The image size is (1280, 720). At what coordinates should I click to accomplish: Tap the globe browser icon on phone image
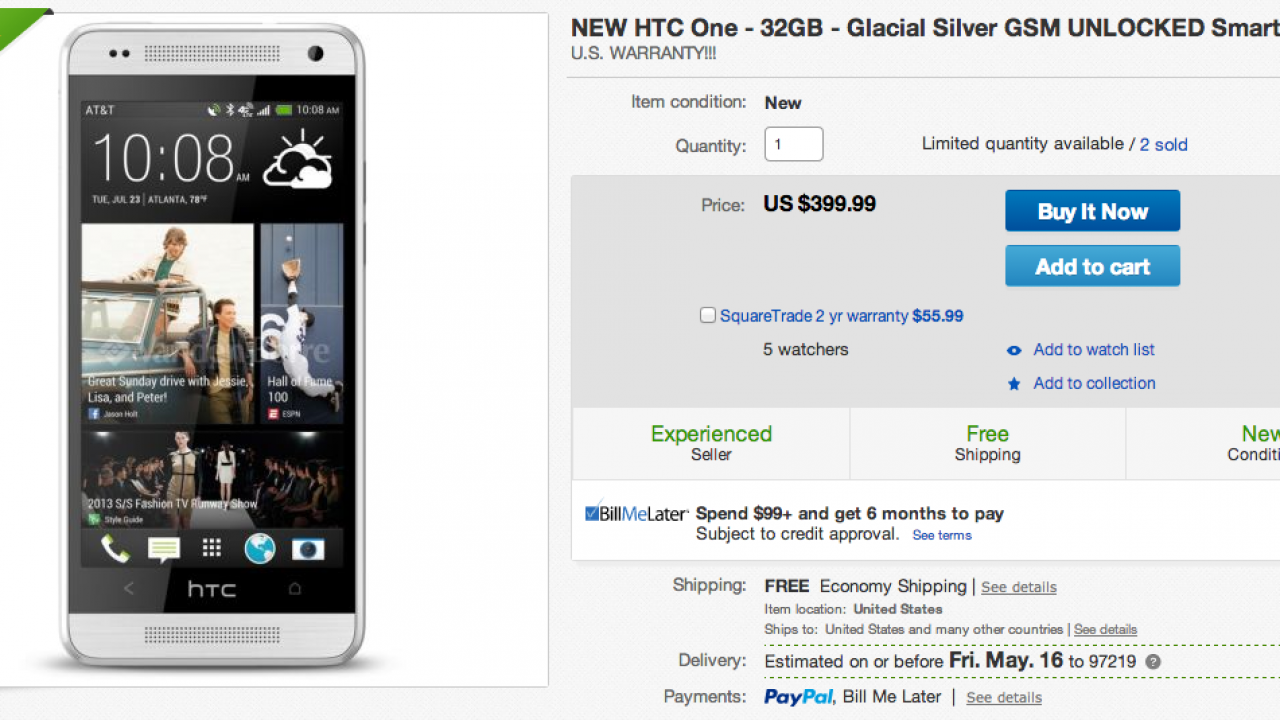click(x=259, y=548)
